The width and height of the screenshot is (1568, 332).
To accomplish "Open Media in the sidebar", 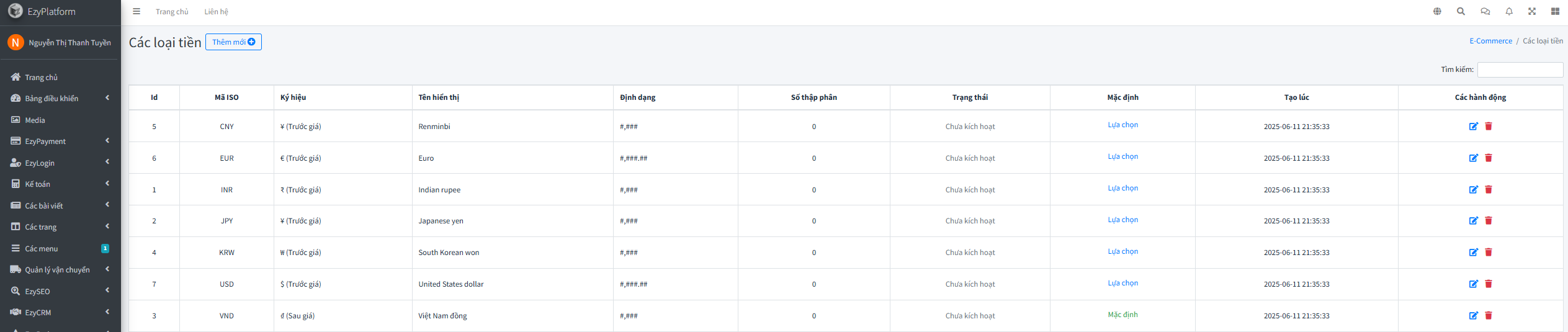I will [35, 120].
